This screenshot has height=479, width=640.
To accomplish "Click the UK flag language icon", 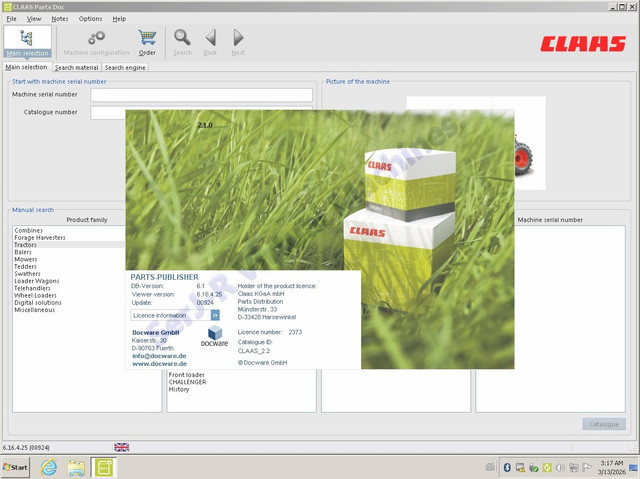I will click(122, 447).
